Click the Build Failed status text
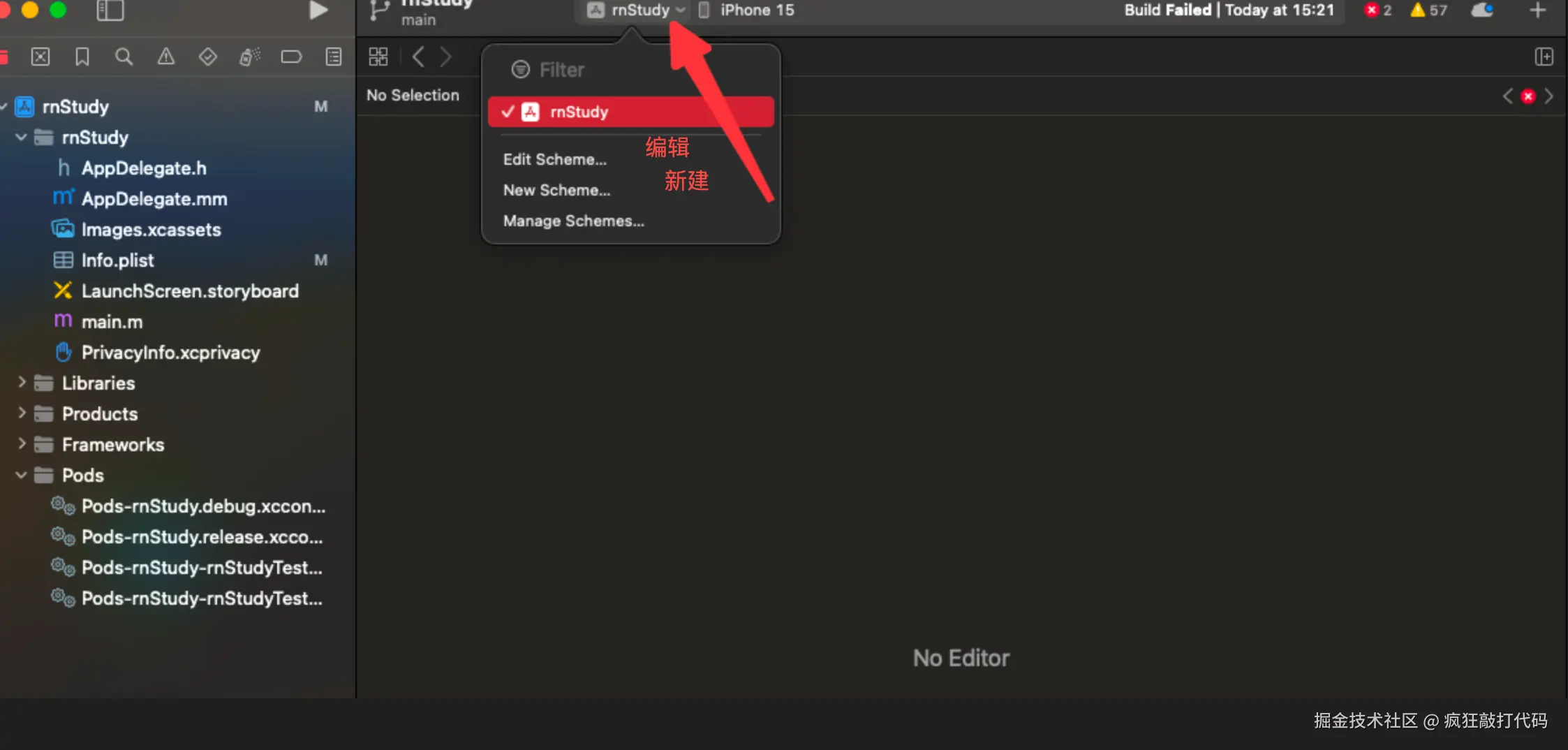 pos(1167,10)
